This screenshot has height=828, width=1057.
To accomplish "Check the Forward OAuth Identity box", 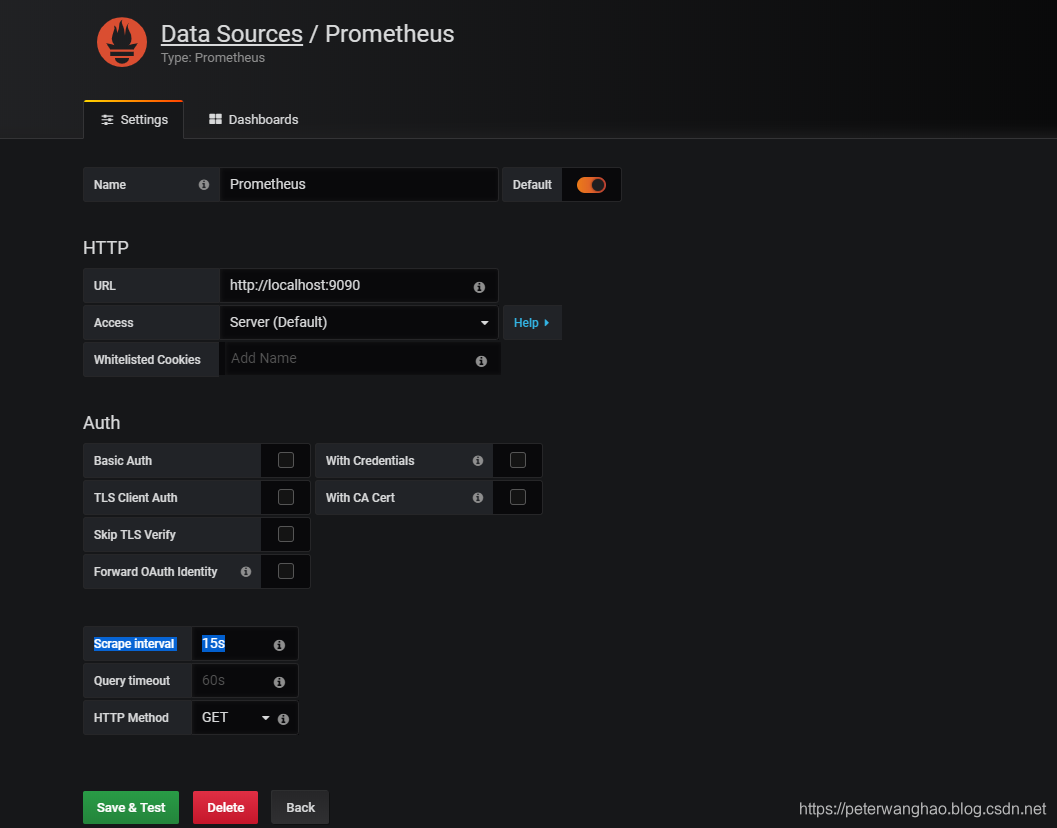I will (286, 571).
